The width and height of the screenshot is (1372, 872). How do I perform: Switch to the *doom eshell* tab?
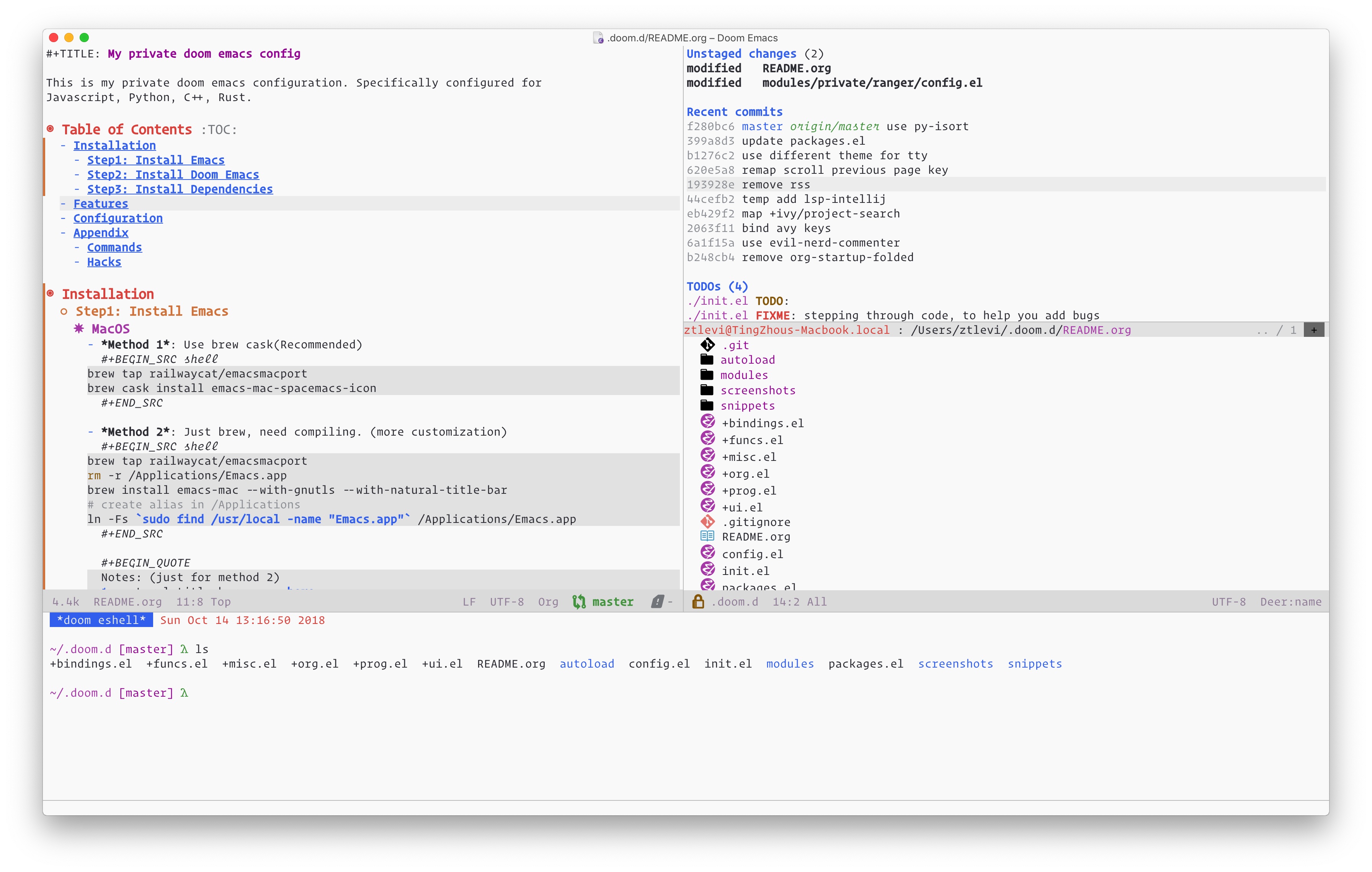click(x=101, y=620)
